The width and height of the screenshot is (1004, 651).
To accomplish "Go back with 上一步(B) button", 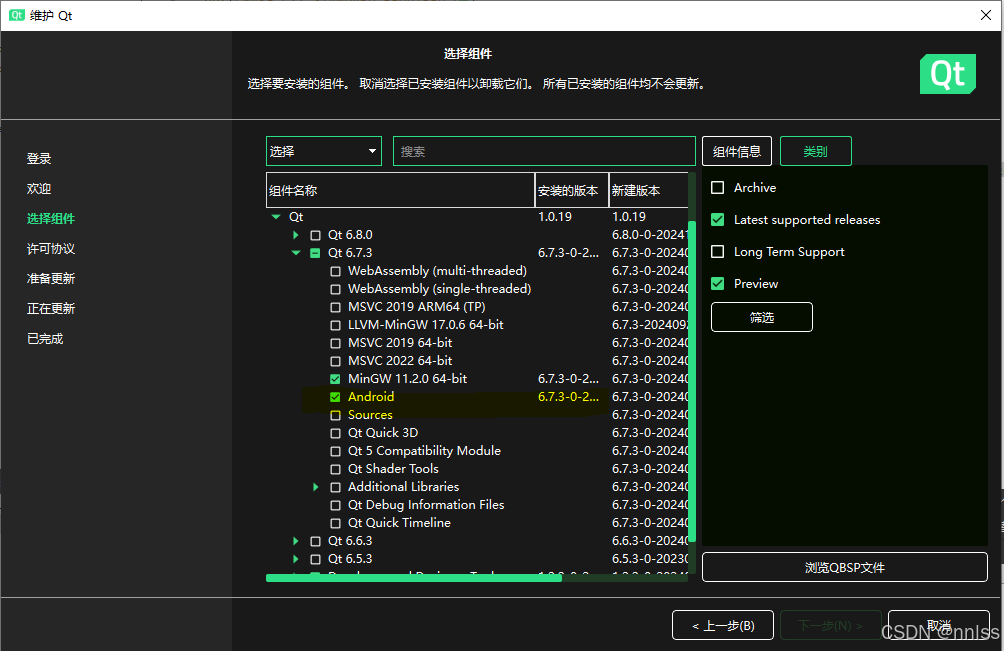I will pos(723,625).
